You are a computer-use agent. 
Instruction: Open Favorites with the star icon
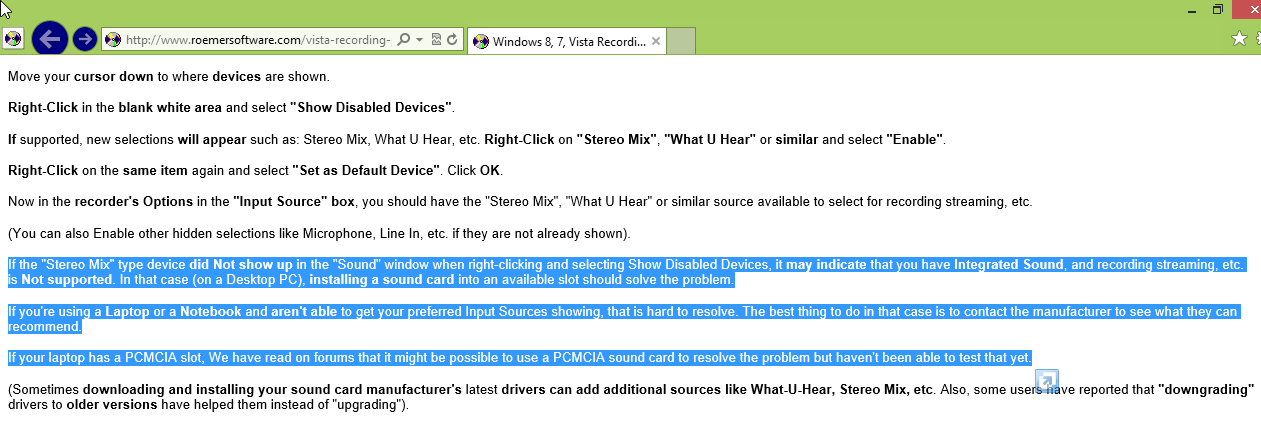tap(1239, 38)
